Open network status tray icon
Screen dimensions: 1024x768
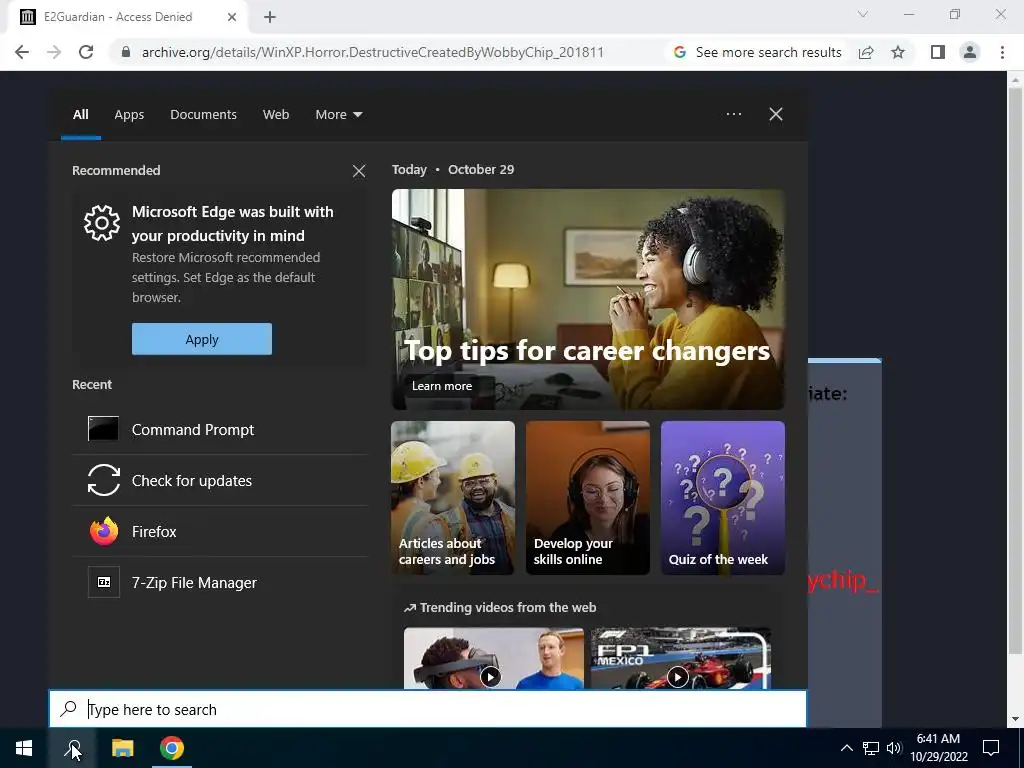tap(871, 748)
